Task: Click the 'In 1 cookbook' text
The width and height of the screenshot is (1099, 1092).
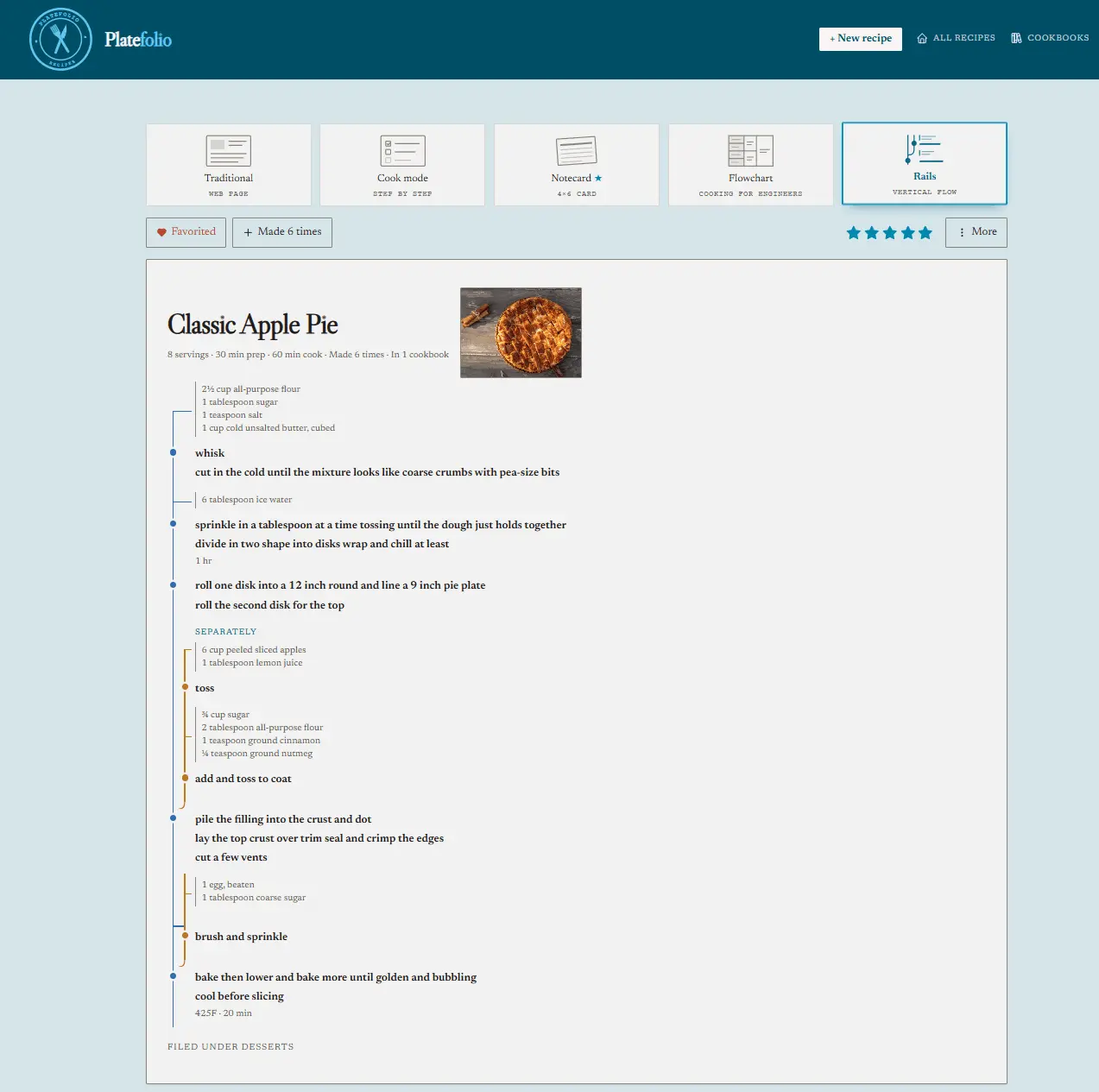Action: (x=420, y=355)
